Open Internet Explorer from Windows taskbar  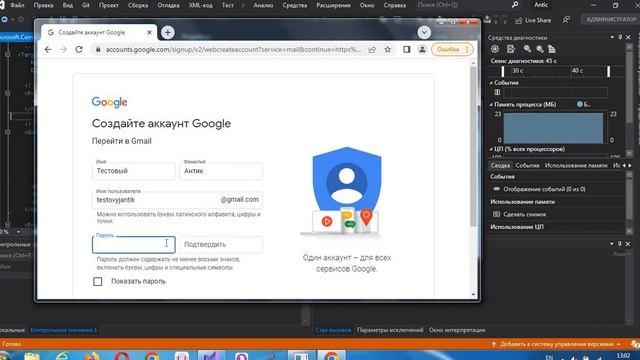pyautogui.click(x=62, y=356)
